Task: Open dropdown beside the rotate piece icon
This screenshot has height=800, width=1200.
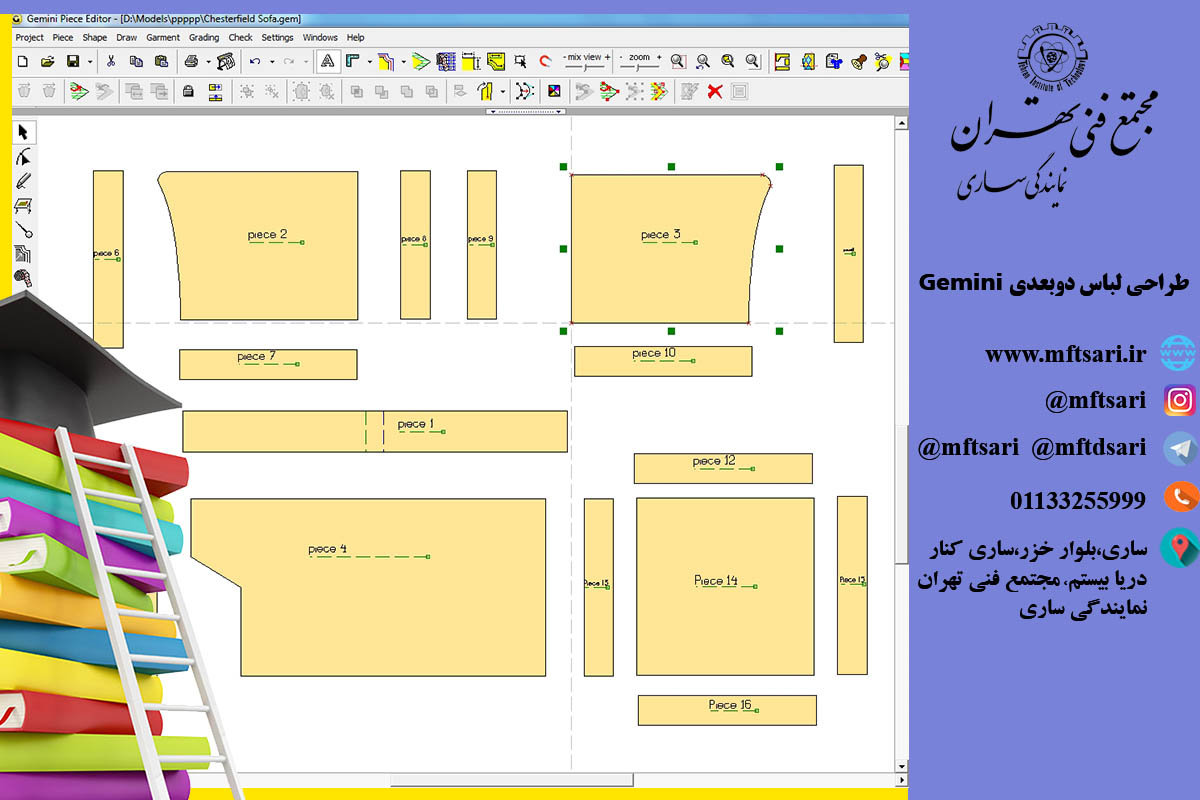Action: pos(503,91)
